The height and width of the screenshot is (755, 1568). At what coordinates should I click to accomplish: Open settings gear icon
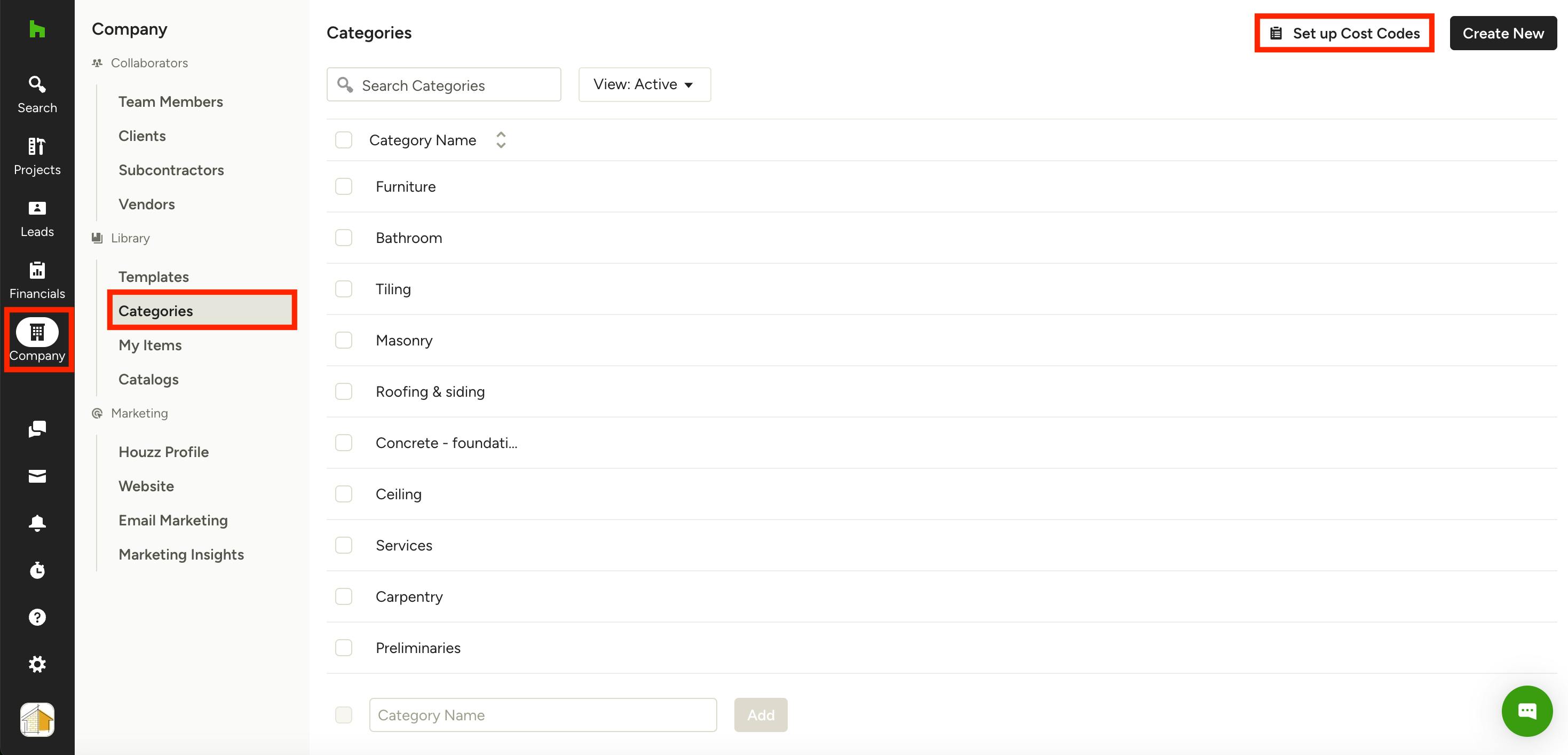point(37,664)
